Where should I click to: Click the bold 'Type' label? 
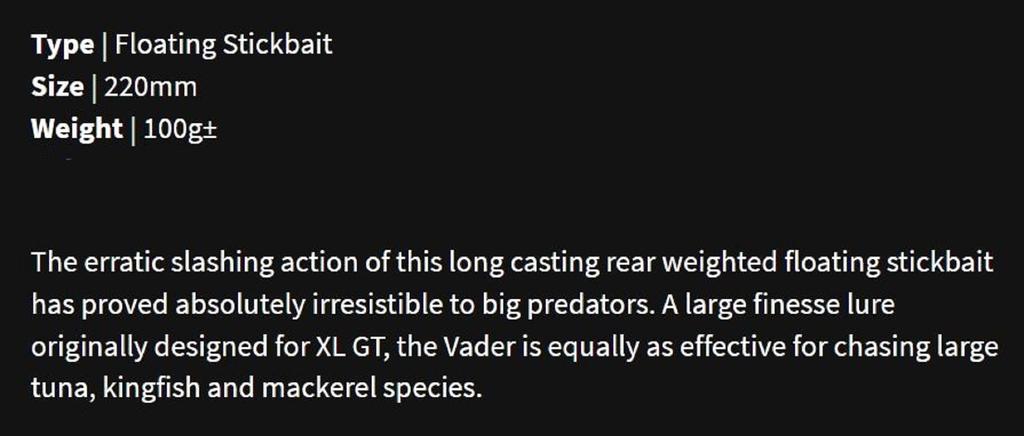(x=62, y=45)
